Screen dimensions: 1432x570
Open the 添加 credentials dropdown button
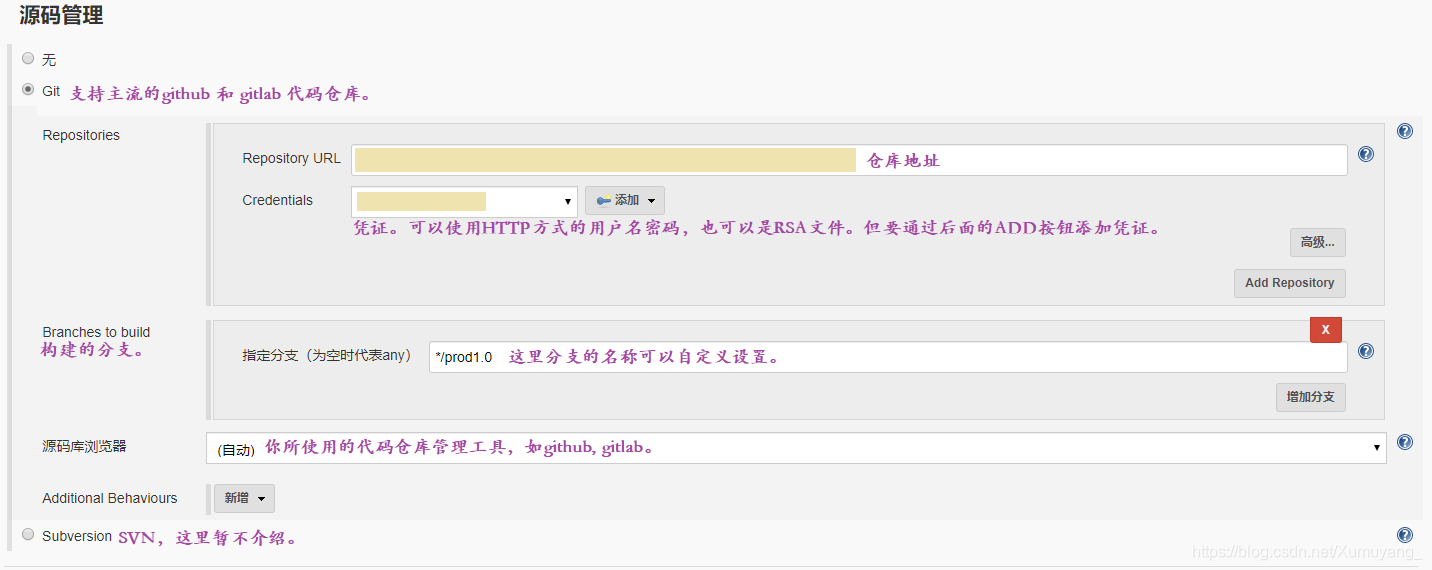tap(625, 200)
